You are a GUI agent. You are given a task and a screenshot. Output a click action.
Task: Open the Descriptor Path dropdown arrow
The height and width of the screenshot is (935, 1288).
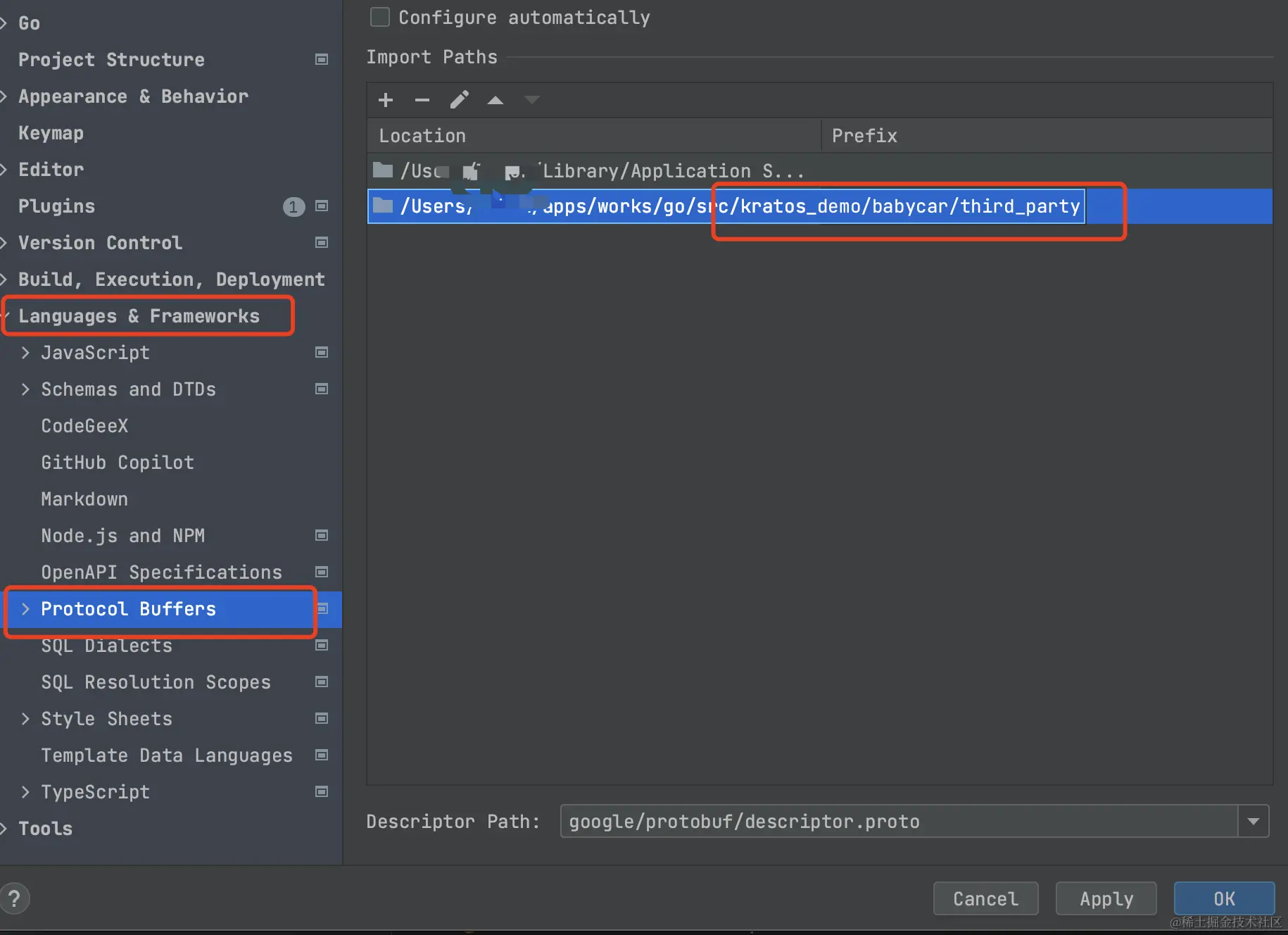pos(1254,821)
